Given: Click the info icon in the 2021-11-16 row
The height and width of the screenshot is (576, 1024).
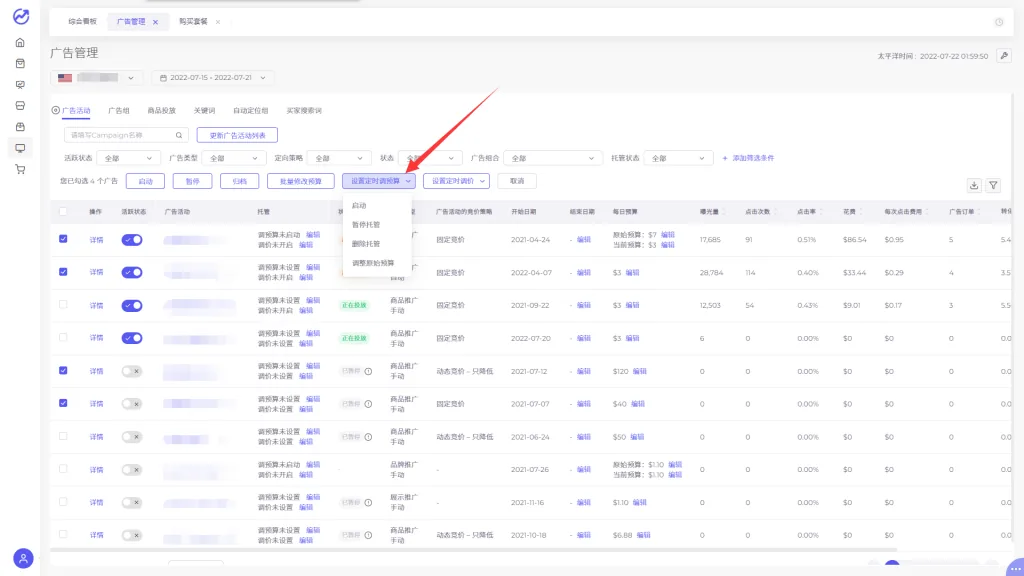Looking at the screenshot, I should coord(368,502).
